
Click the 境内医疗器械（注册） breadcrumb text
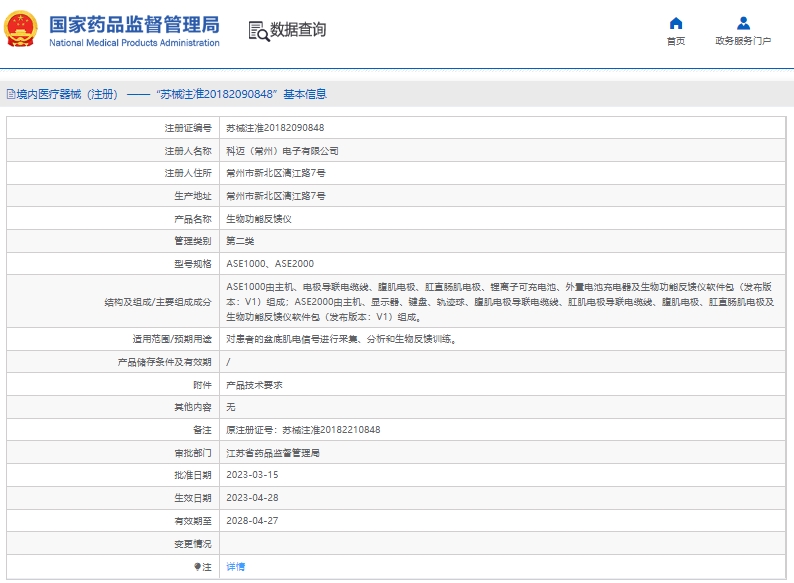point(67,94)
